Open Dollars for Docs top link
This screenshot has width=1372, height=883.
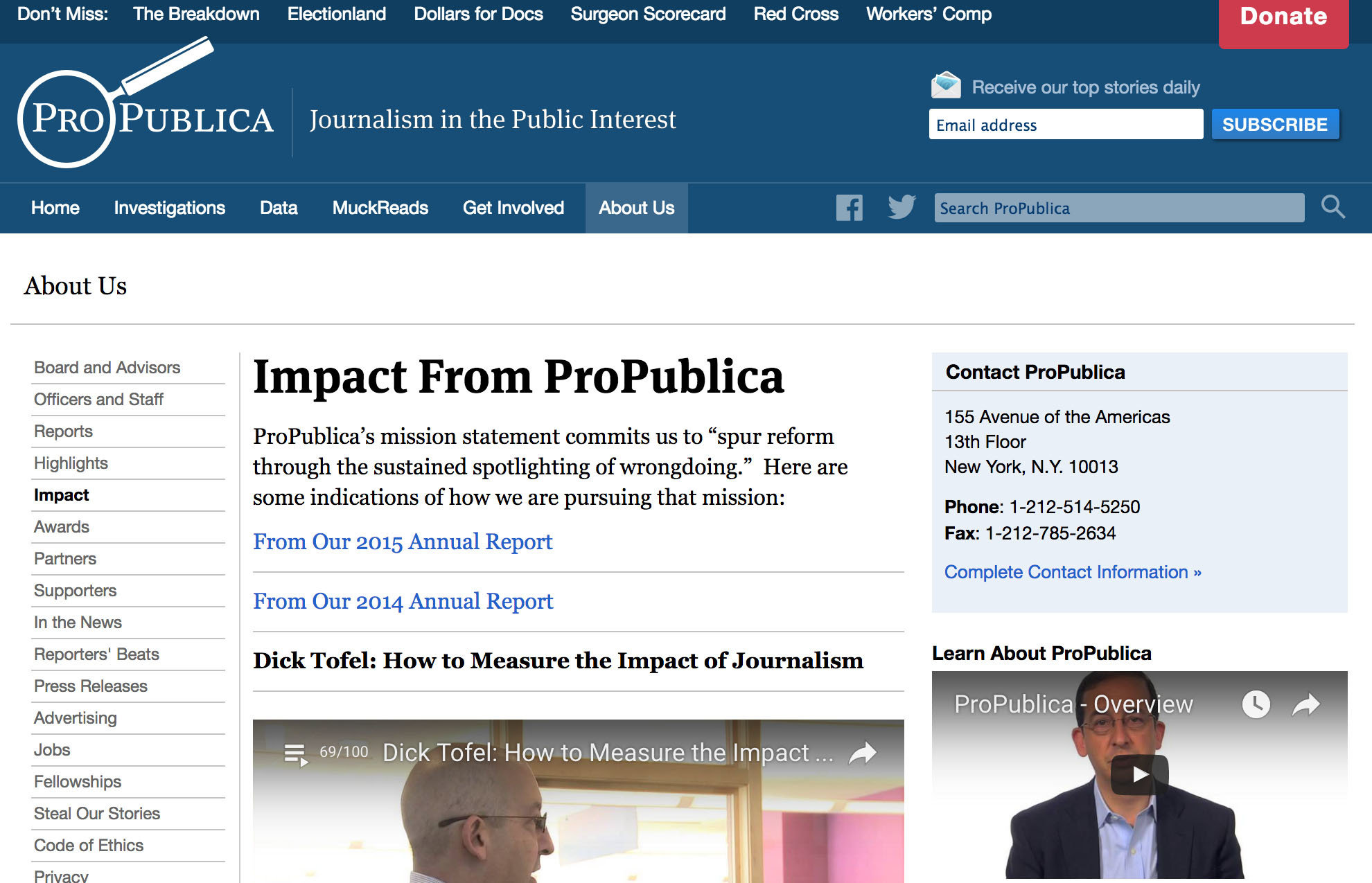tap(478, 14)
